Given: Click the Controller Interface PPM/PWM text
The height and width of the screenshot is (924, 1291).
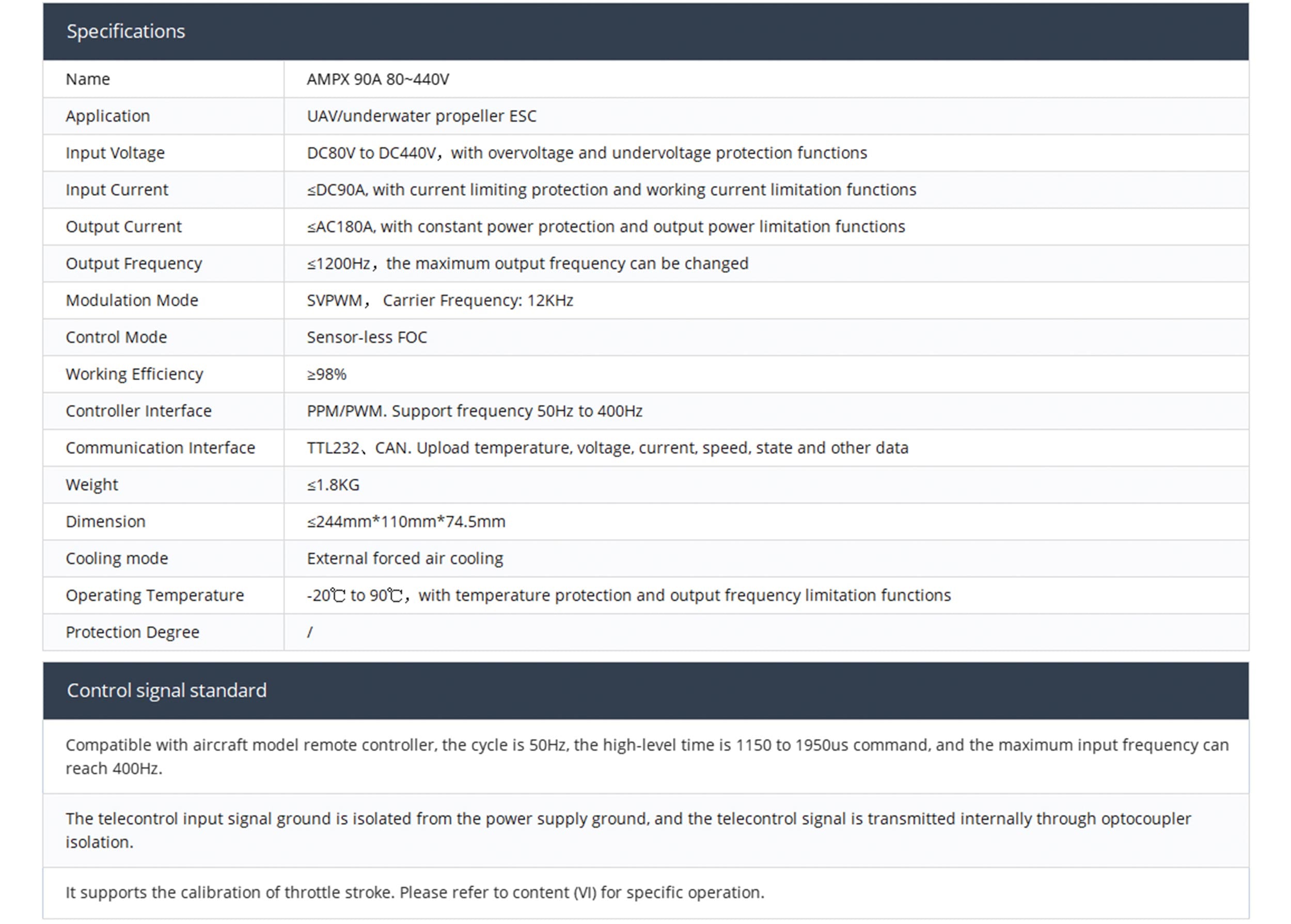Looking at the screenshot, I should (475, 411).
